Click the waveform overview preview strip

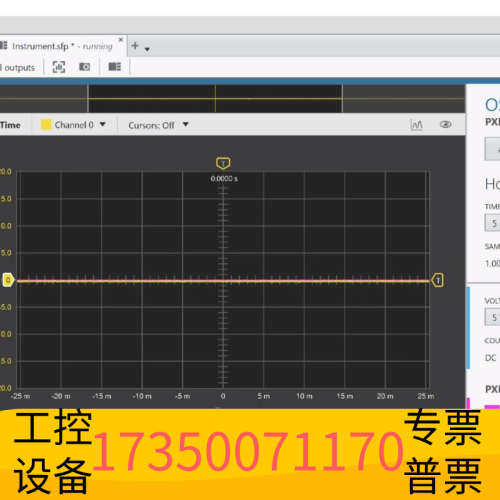coord(232,99)
